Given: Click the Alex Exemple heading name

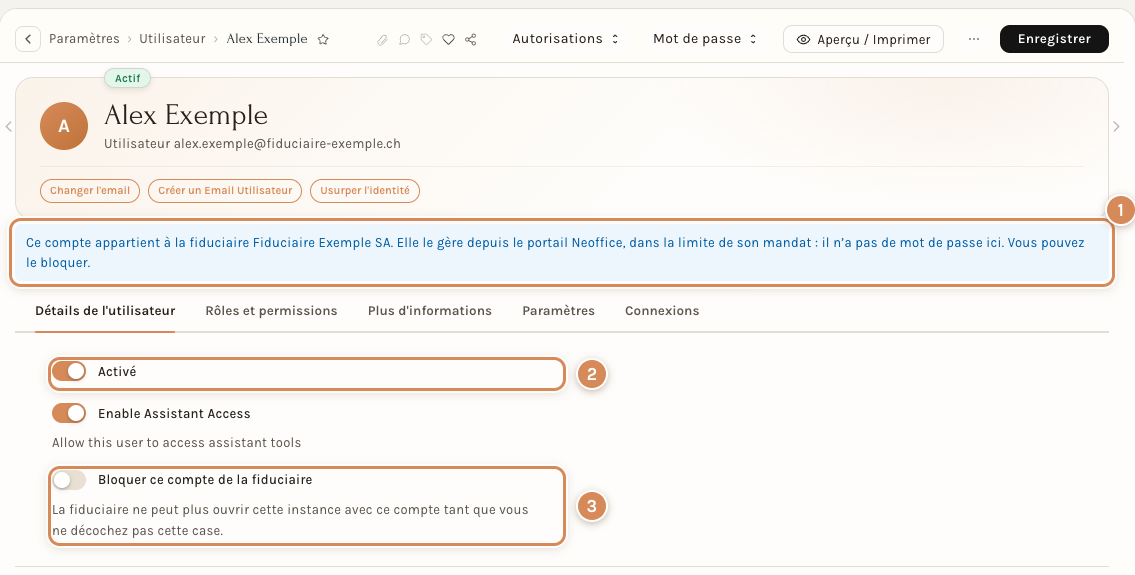Looking at the screenshot, I should pos(186,115).
